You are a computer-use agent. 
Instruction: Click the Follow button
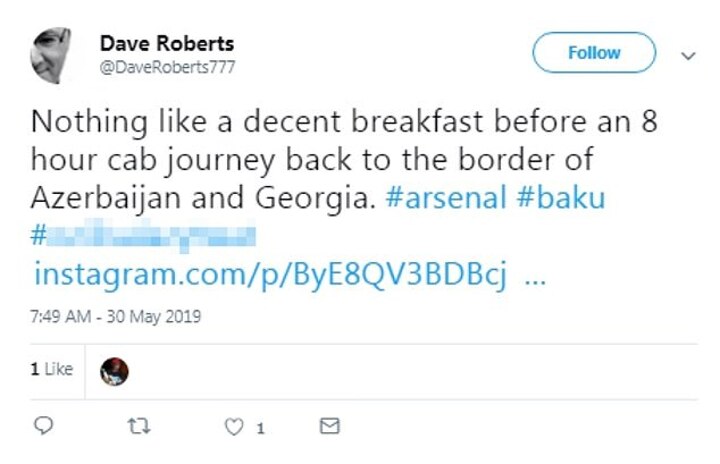(x=593, y=53)
